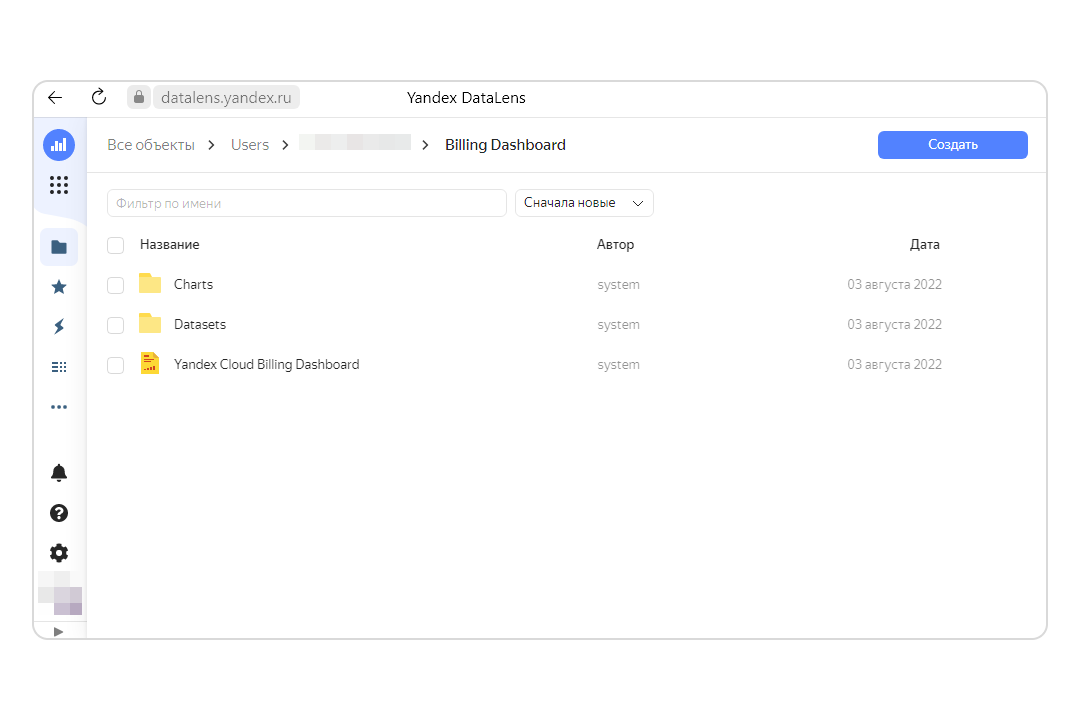Open settings gear icon
This screenshot has height=720, width=1080.
tap(59, 553)
